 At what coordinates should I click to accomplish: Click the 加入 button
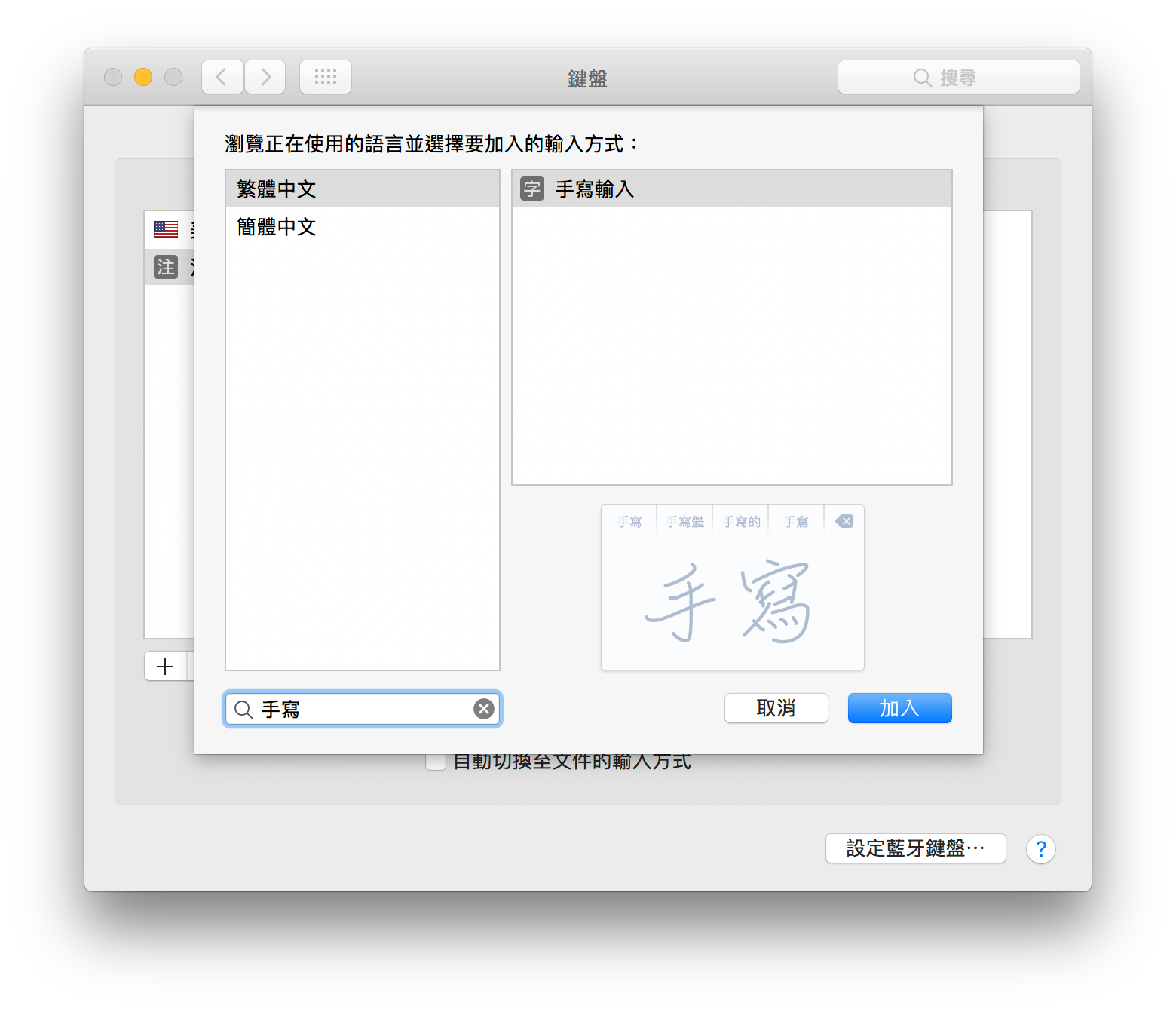click(x=900, y=708)
